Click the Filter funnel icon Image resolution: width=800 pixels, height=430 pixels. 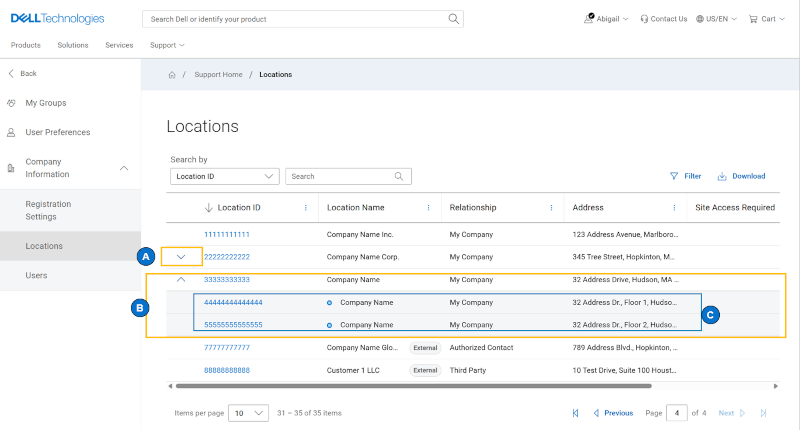pyautogui.click(x=674, y=176)
